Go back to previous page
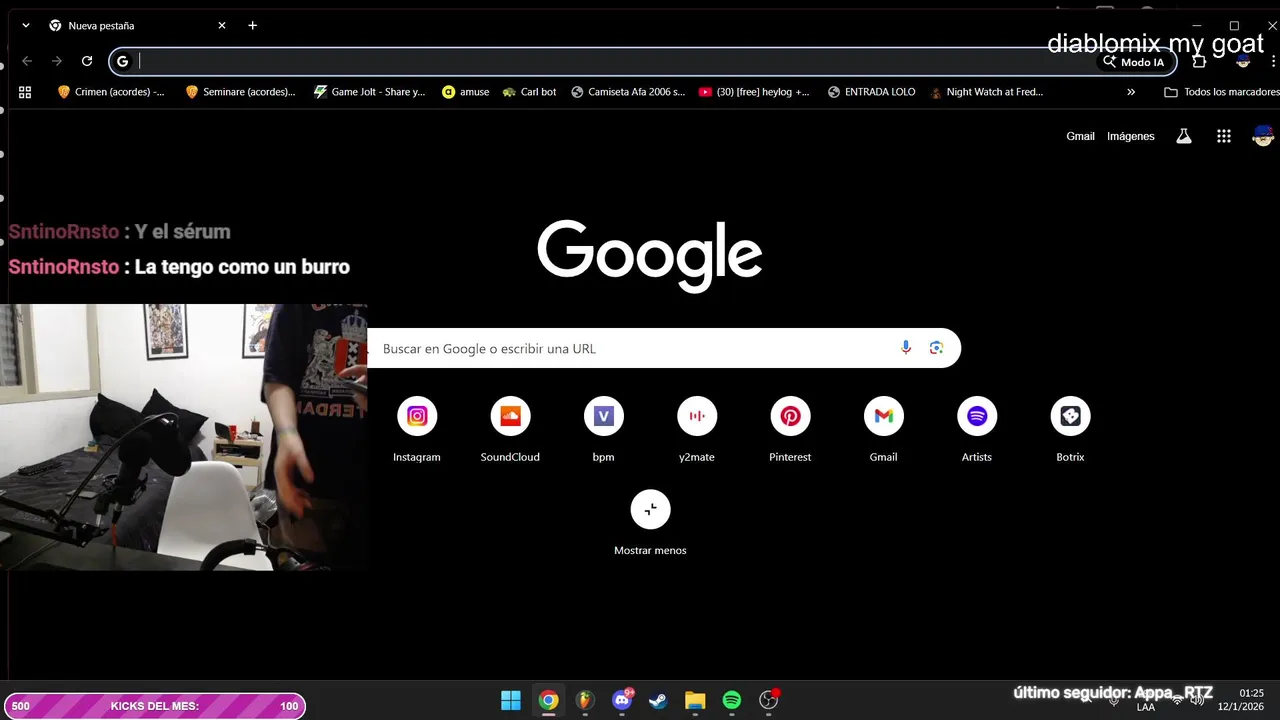The height and width of the screenshot is (720, 1280). click(27, 61)
